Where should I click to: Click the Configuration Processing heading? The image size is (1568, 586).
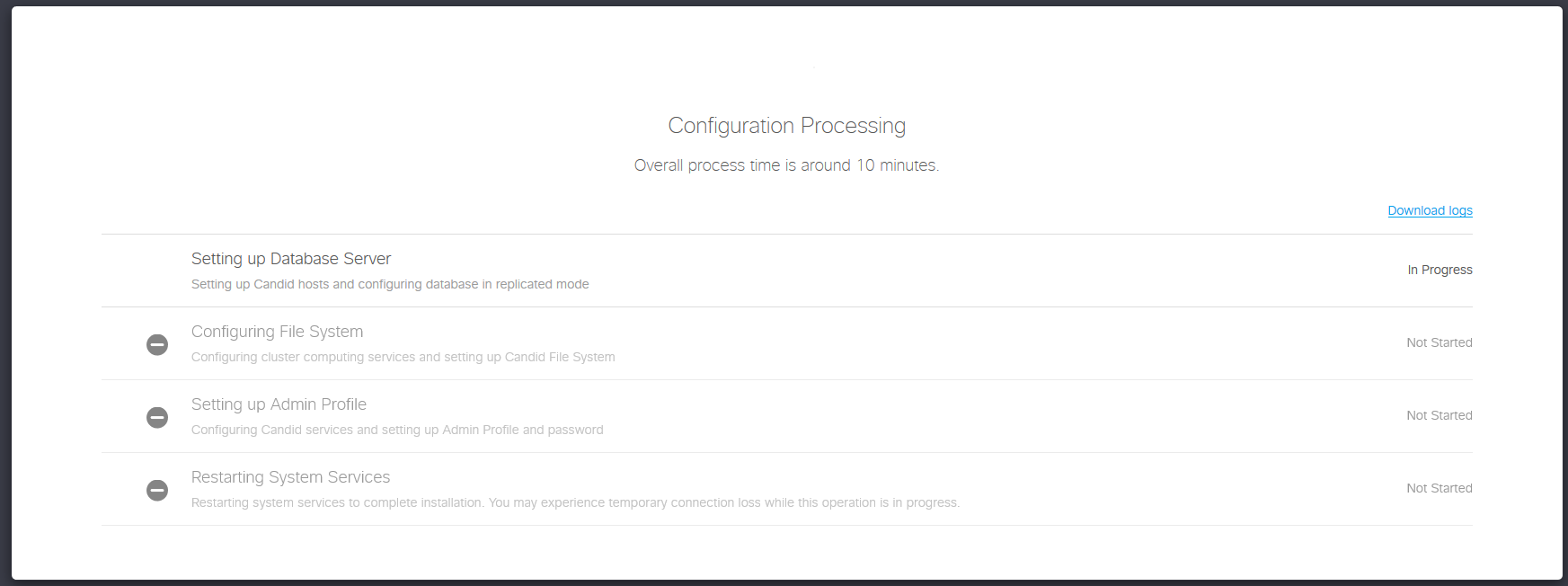[x=786, y=126]
